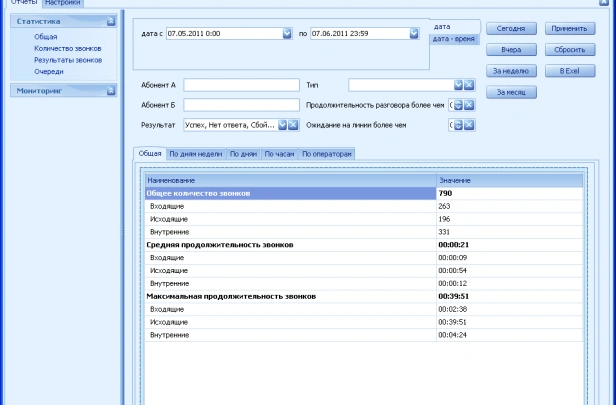Select the 'дата - время' mode option

click(x=454, y=38)
